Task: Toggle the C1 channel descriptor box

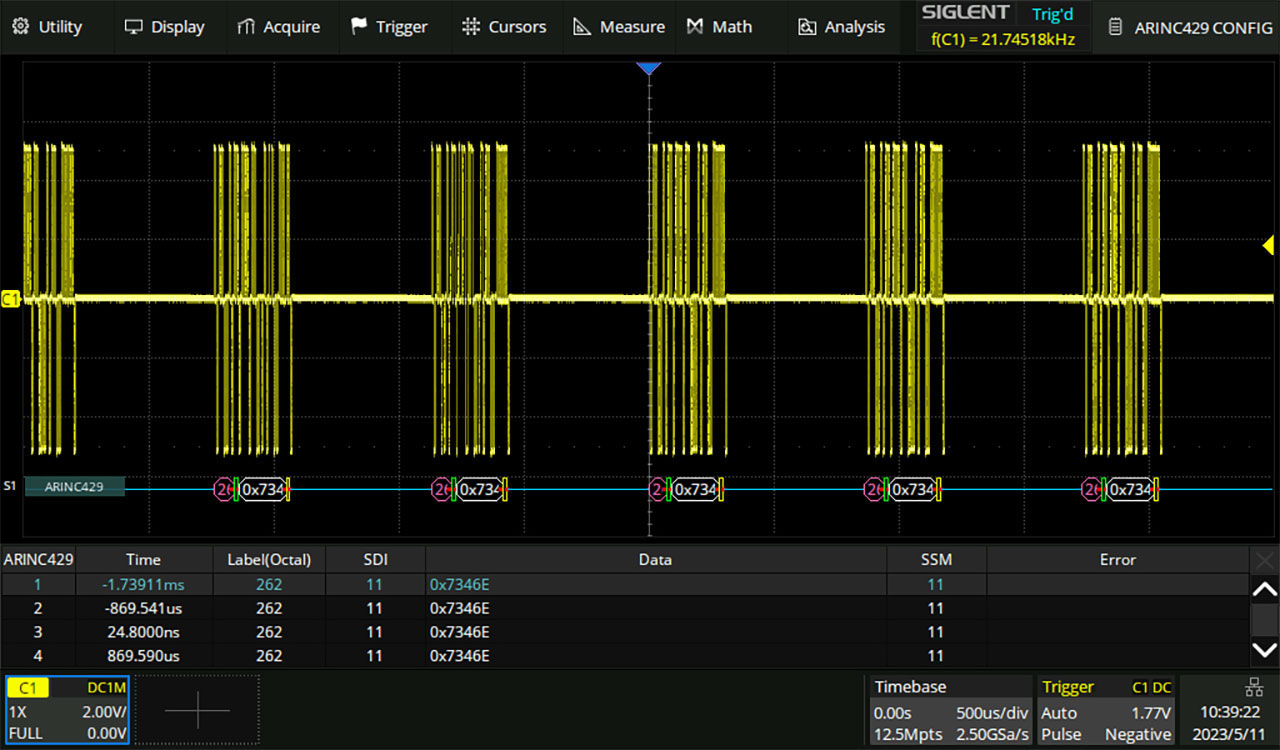Action: [65, 710]
